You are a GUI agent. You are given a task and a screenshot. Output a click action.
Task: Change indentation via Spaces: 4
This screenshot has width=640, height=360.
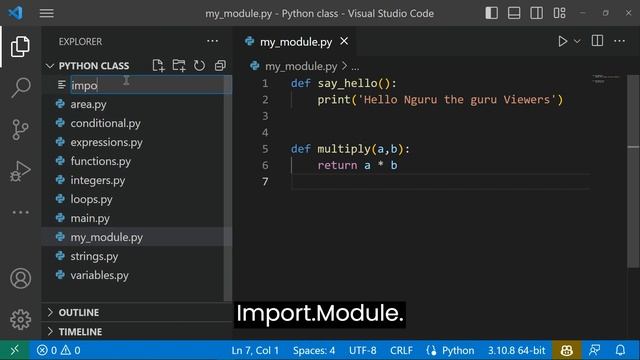point(313,350)
